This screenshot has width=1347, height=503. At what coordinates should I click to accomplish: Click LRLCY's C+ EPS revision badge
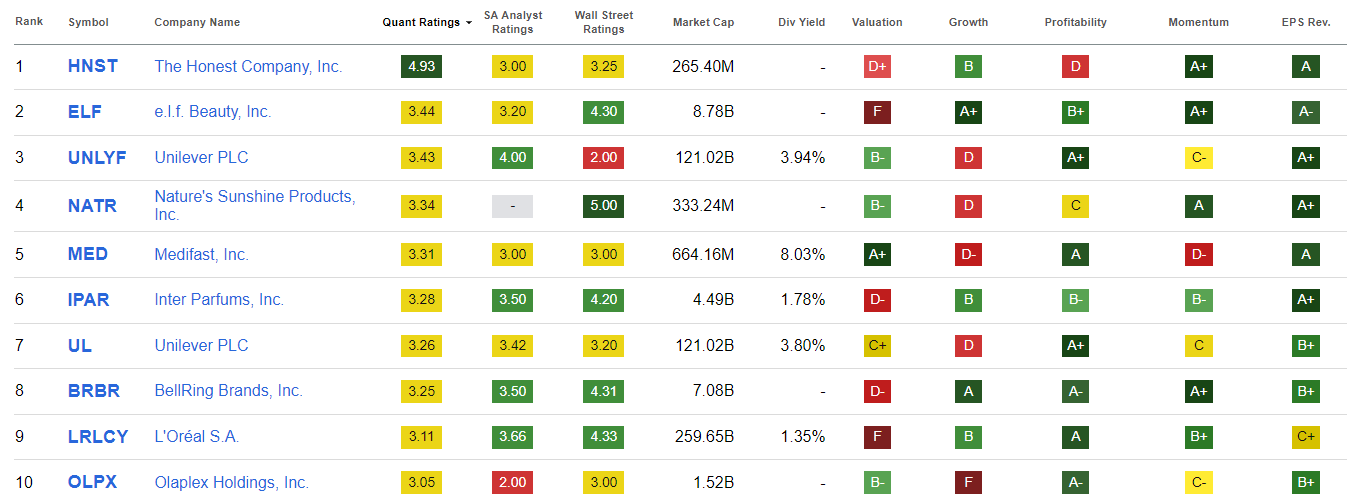(1305, 437)
